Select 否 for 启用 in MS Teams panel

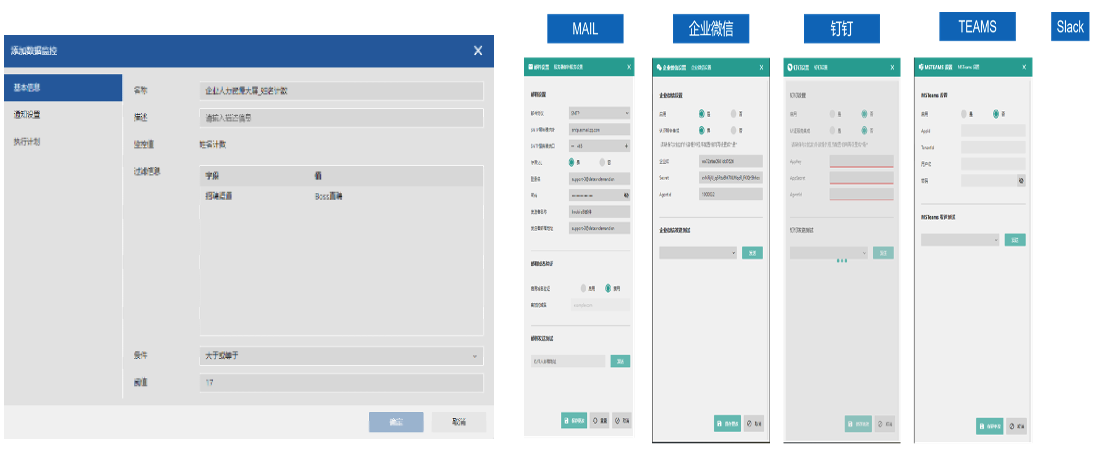996,114
